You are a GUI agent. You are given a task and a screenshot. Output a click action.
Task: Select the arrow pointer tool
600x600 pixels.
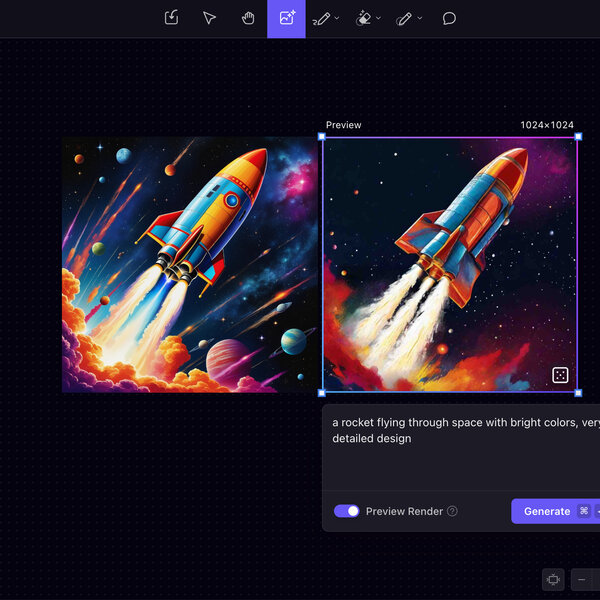pyautogui.click(x=209, y=18)
